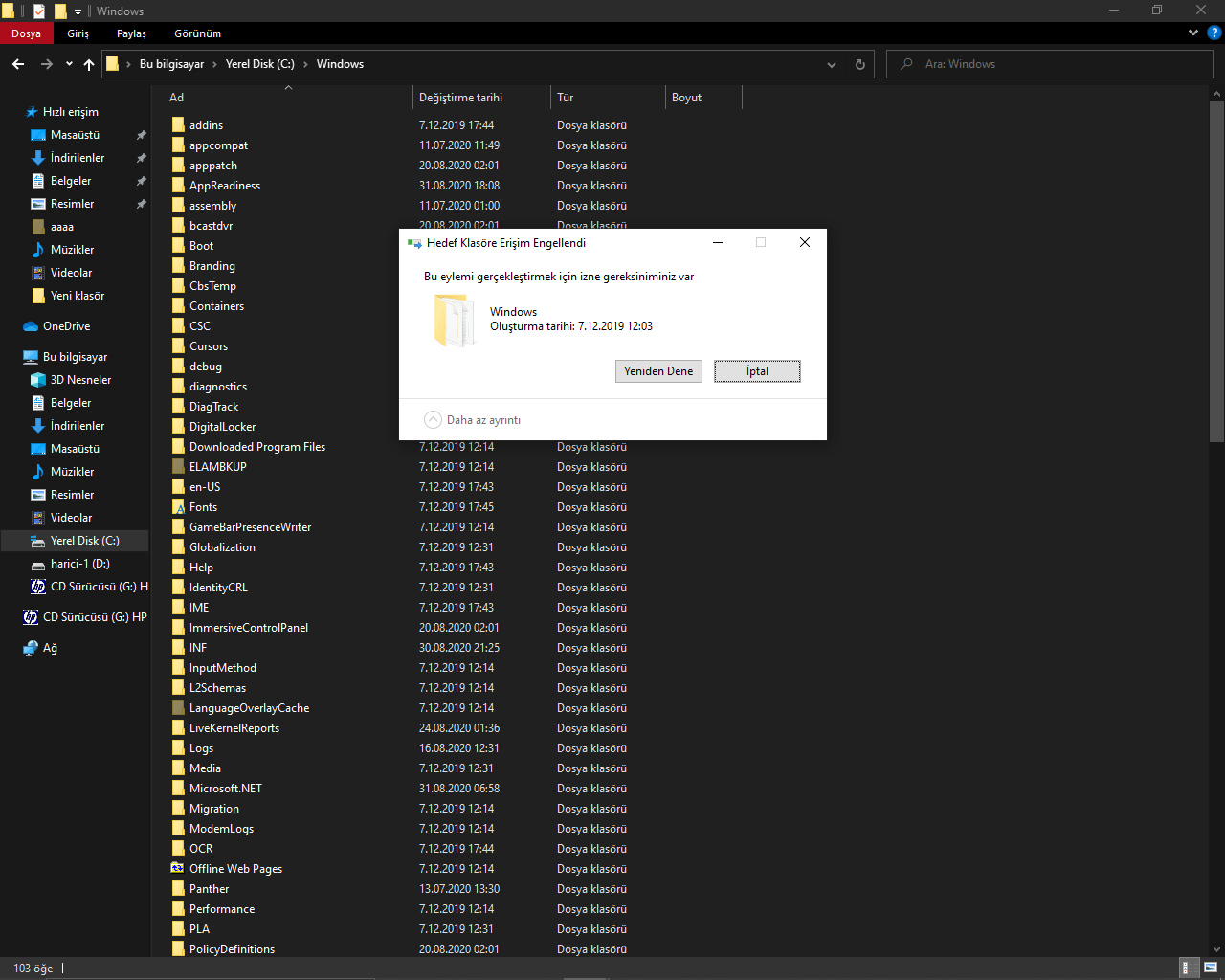1225x980 pixels.
Task: Click the 3D Nesneler cube icon
Action: pyautogui.click(x=38, y=380)
